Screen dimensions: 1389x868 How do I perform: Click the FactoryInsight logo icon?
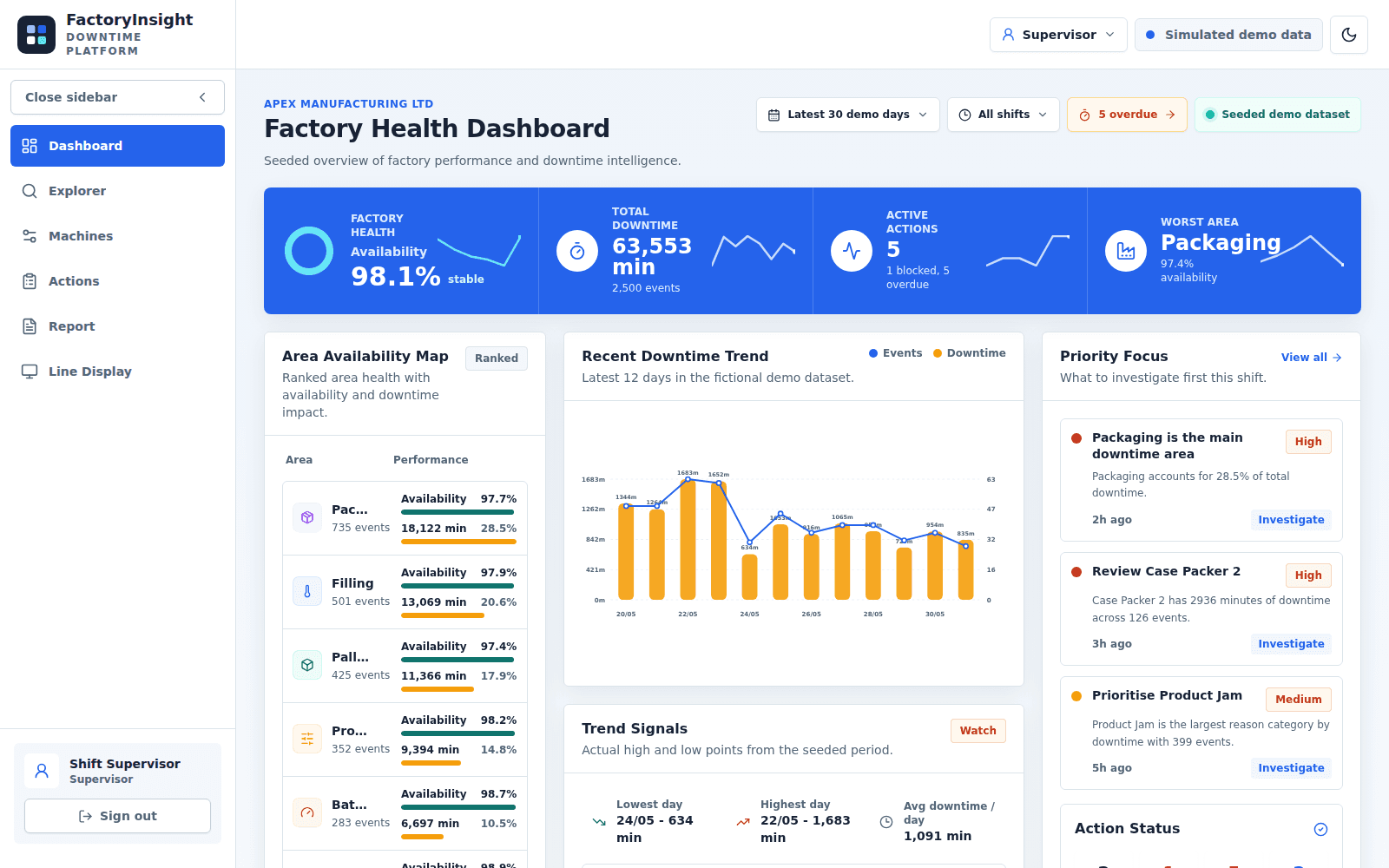tap(36, 35)
